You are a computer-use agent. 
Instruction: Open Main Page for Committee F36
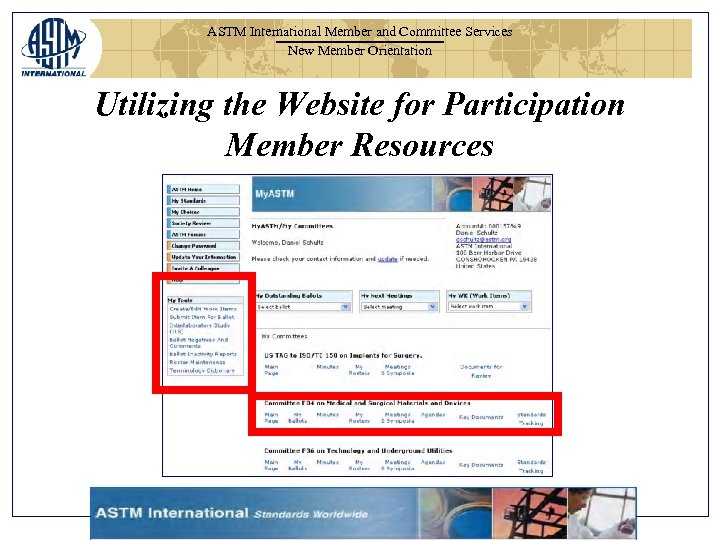pos(271,465)
